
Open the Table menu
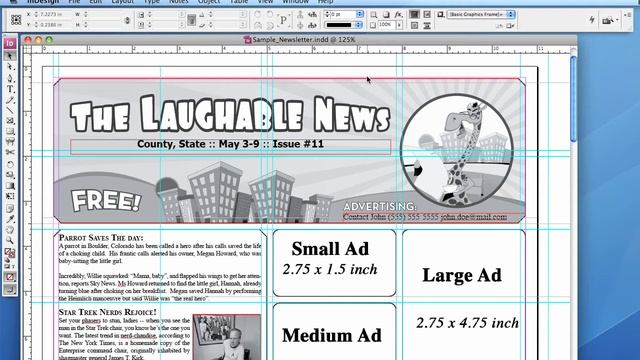pyautogui.click(x=239, y=2)
